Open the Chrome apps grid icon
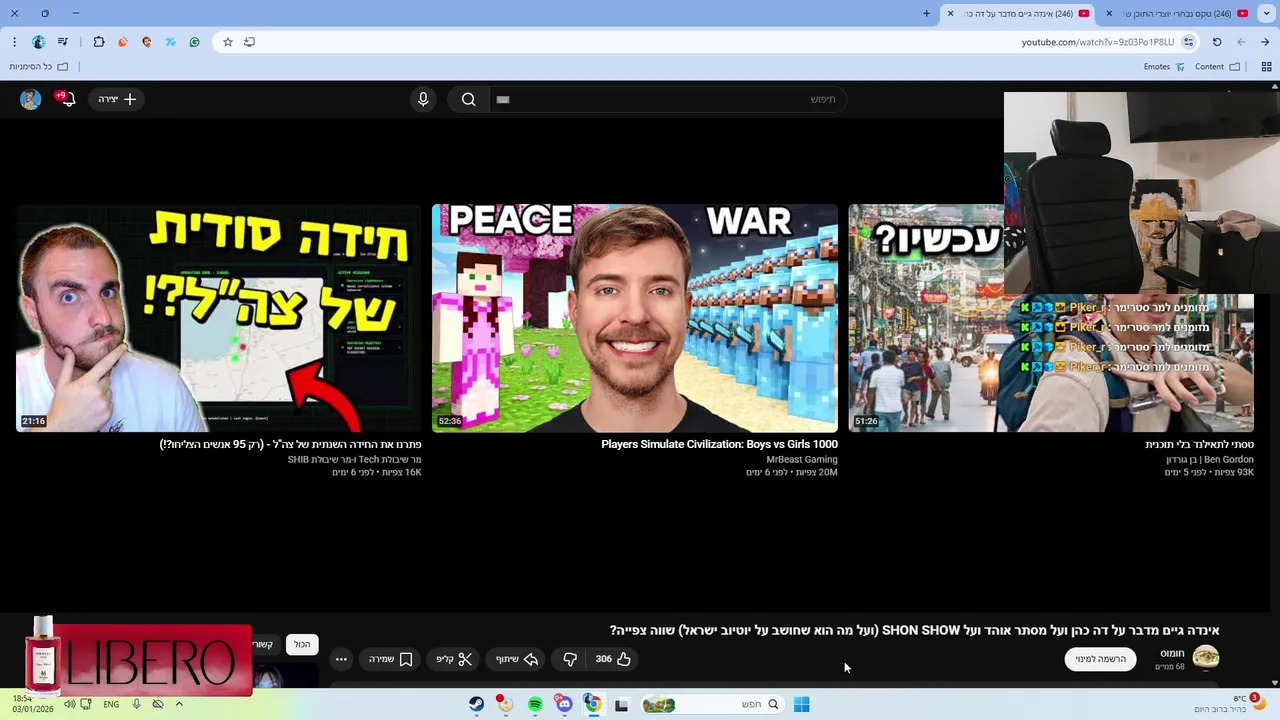1280x720 pixels. pos(1266,67)
